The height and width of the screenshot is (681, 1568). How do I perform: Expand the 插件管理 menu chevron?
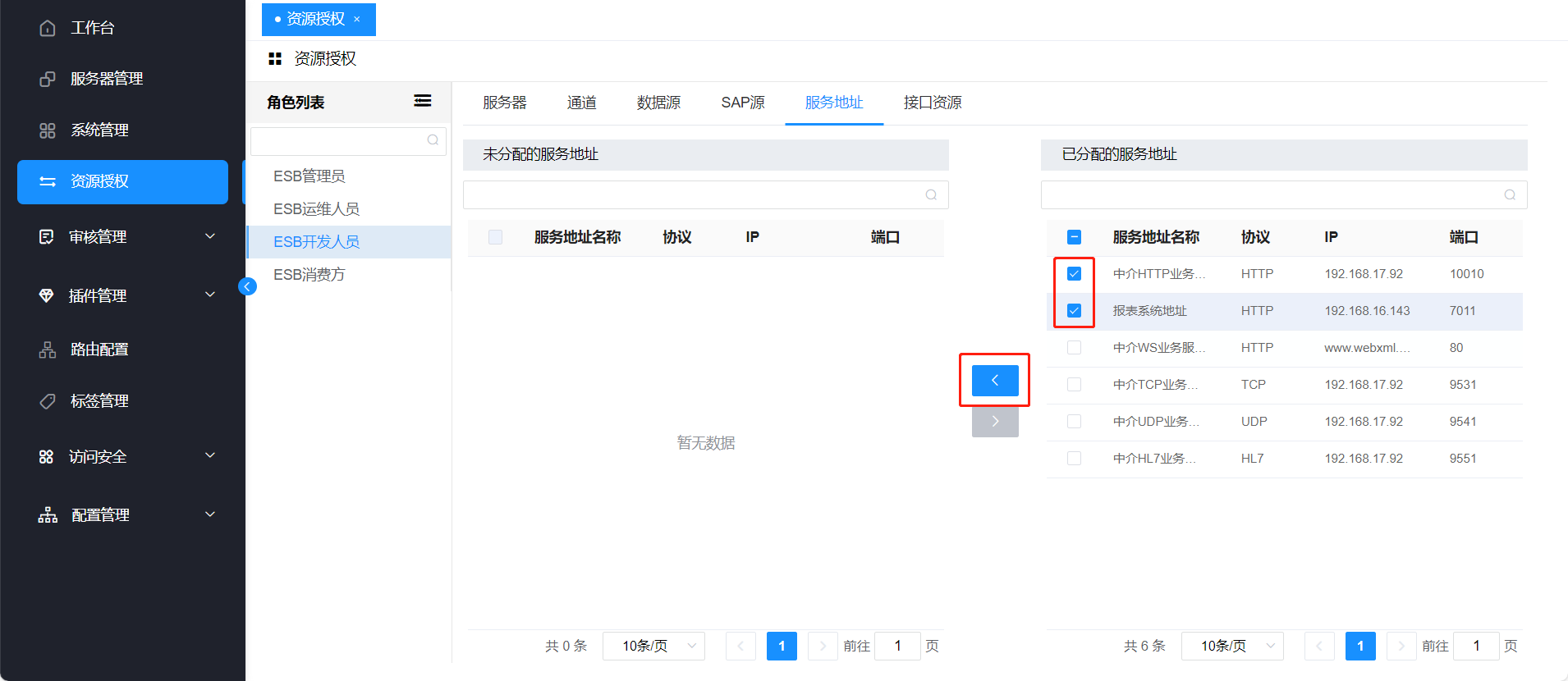click(x=210, y=295)
